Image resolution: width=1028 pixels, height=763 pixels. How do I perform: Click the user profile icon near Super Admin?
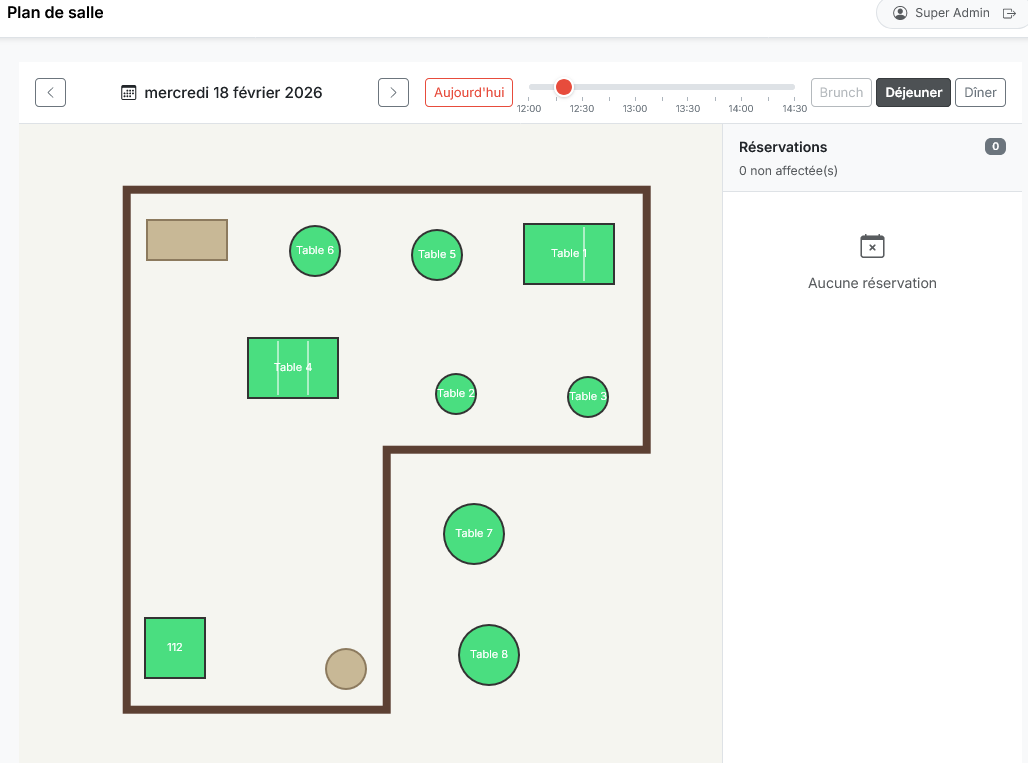(x=899, y=13)
